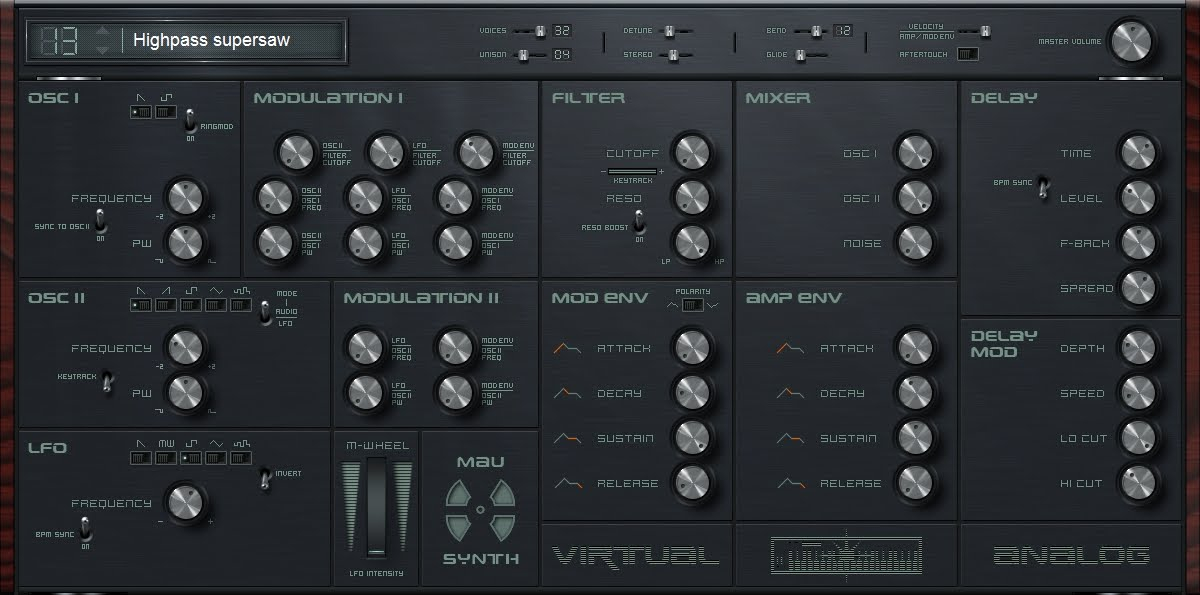Click the Mod Env Attack knob
1200x595 pixels.
692,348
